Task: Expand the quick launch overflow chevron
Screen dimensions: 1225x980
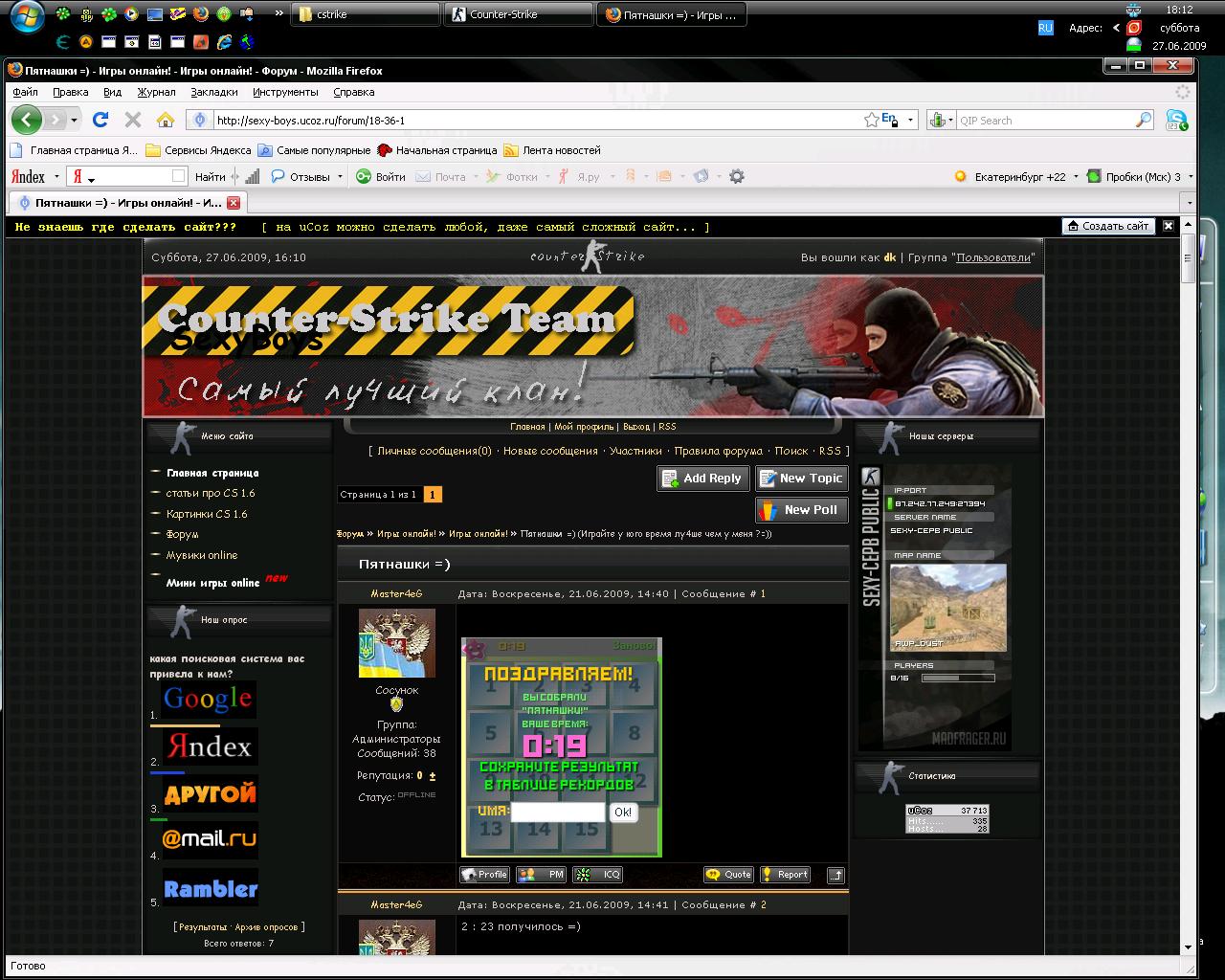Action: (x=278, y=14)
